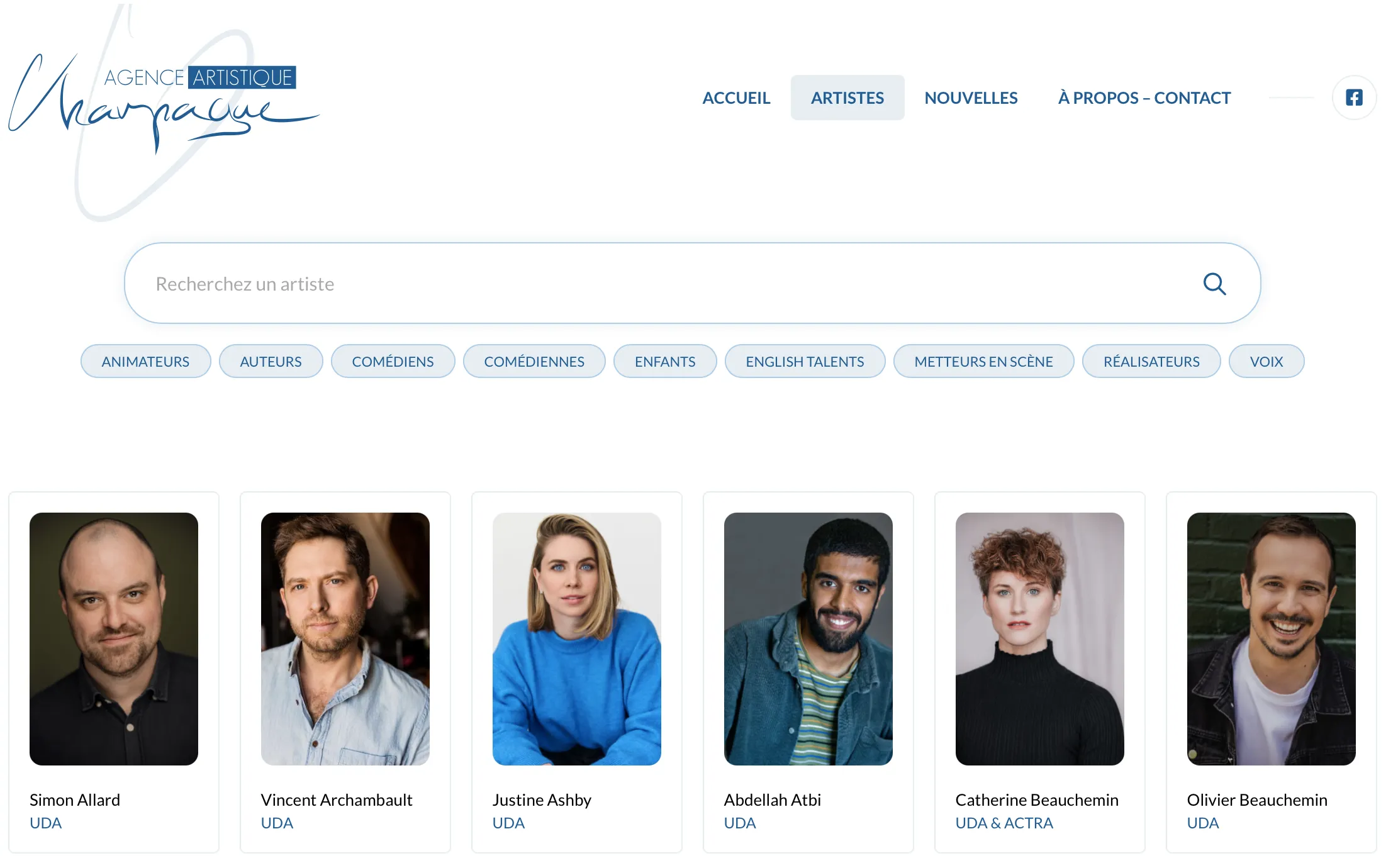Screen dimensions: 1398x868
Task: Filter by Animateurs category
Action: pos(145,361)
